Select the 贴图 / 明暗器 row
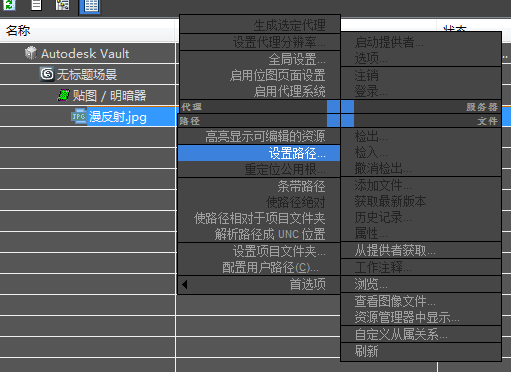The height and width of the screenshot is (372, 511). (x=87, y=96)
